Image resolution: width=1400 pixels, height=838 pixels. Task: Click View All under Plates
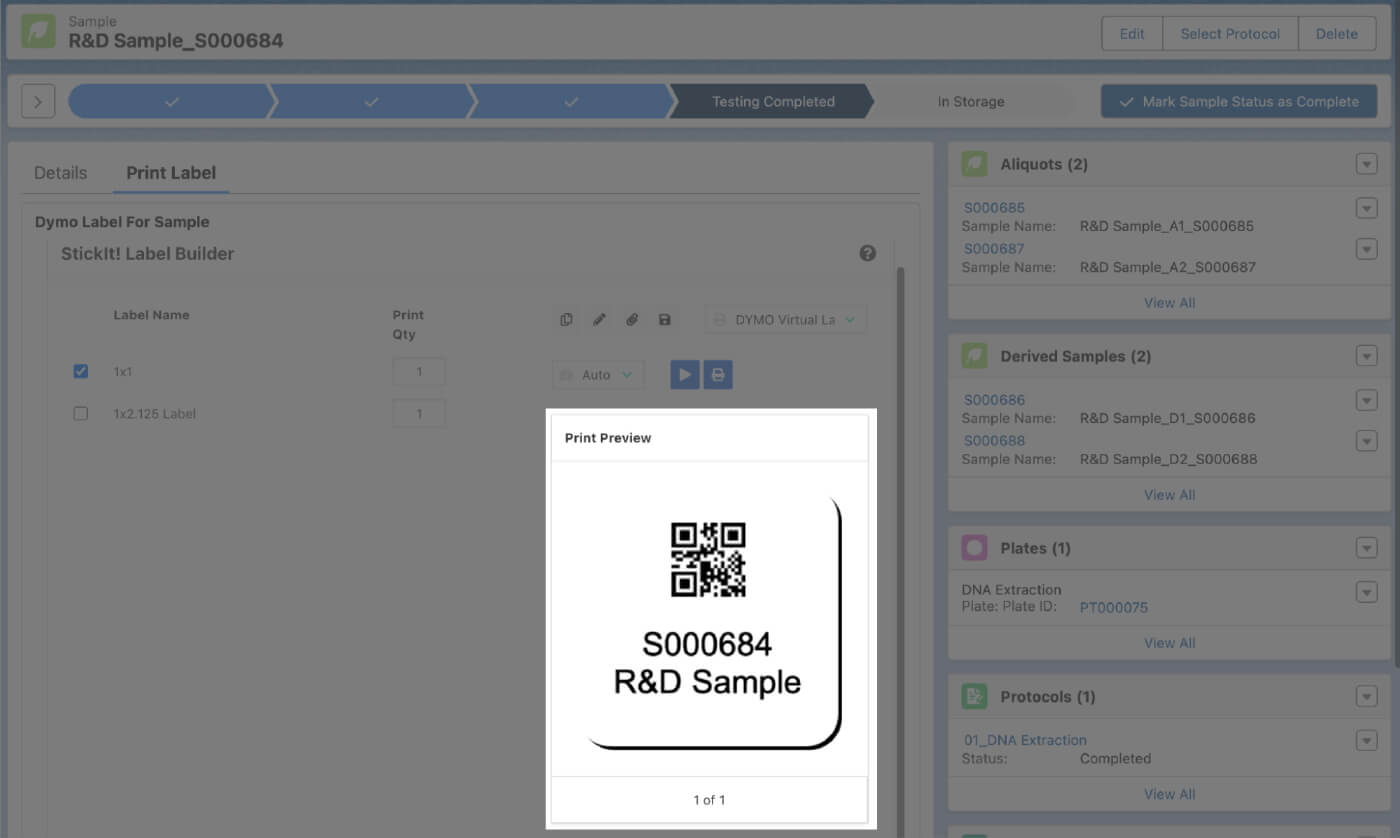pos(1169,643)
